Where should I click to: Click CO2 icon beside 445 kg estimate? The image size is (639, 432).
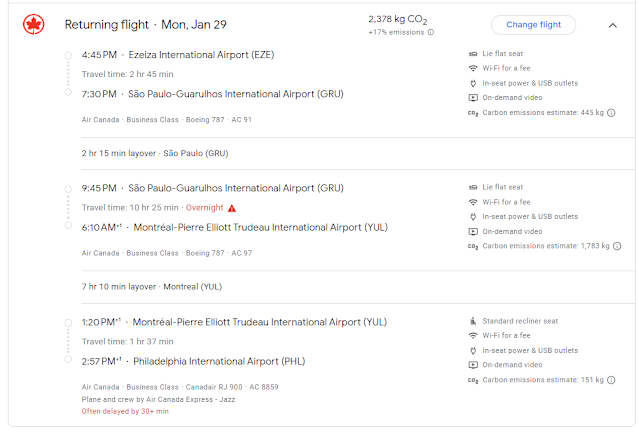(x=473, y=113)
